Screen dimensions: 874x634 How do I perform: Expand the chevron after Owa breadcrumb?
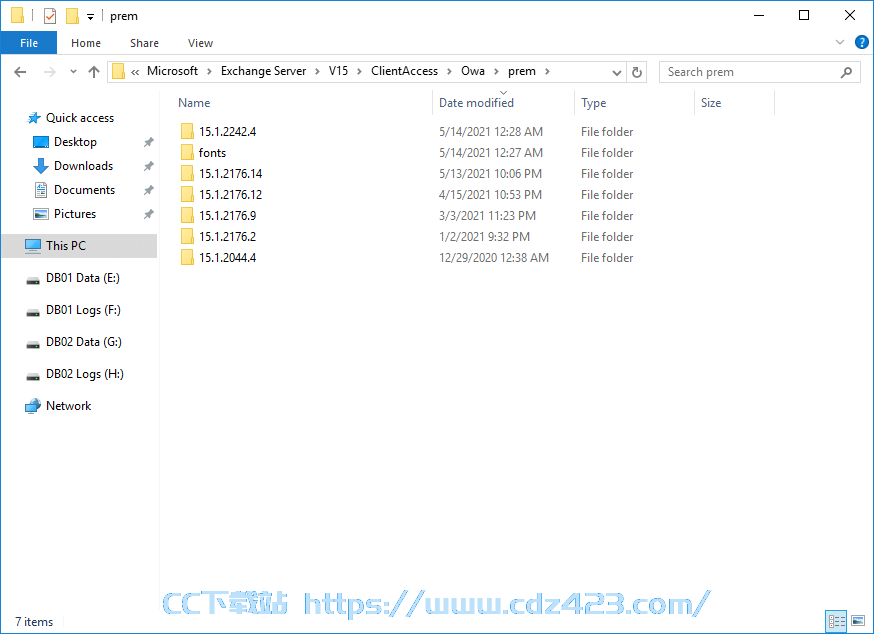(496, 72)
